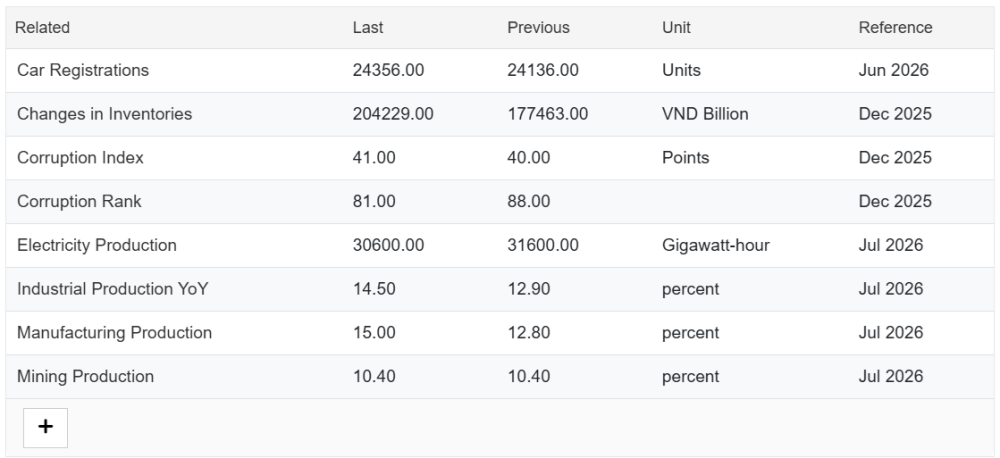Open the Mining Production link
This screenshot has height=458, width=1000.
(85, 377)
